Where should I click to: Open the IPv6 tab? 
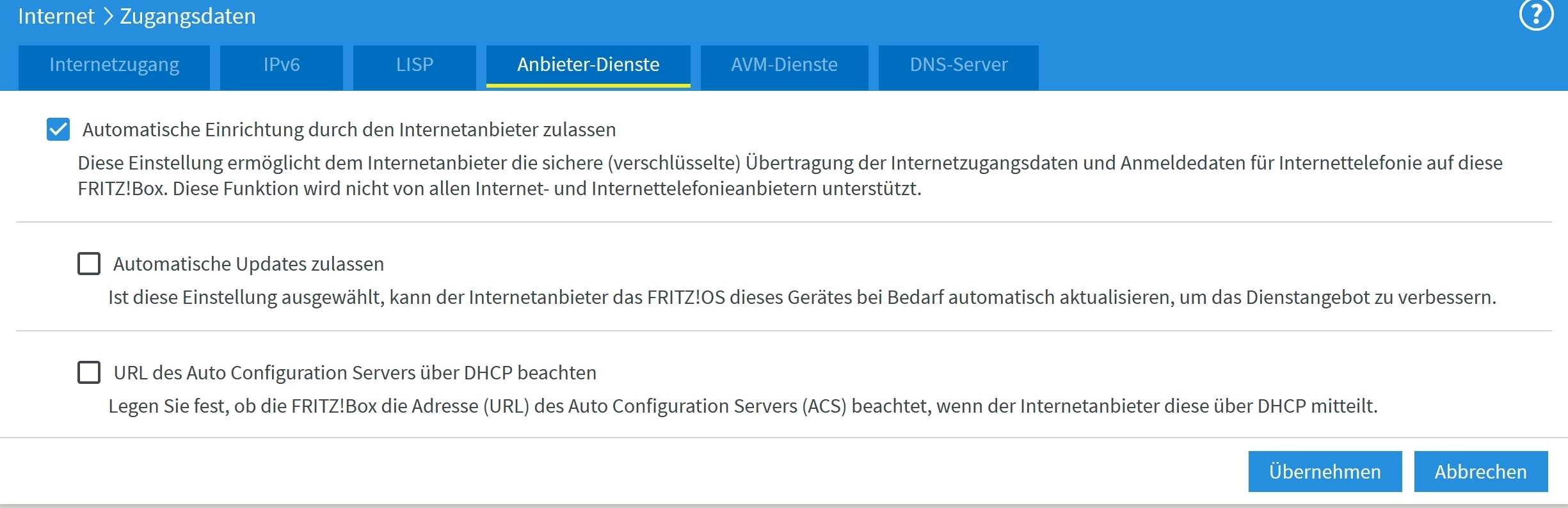click(x=282, y=65)
